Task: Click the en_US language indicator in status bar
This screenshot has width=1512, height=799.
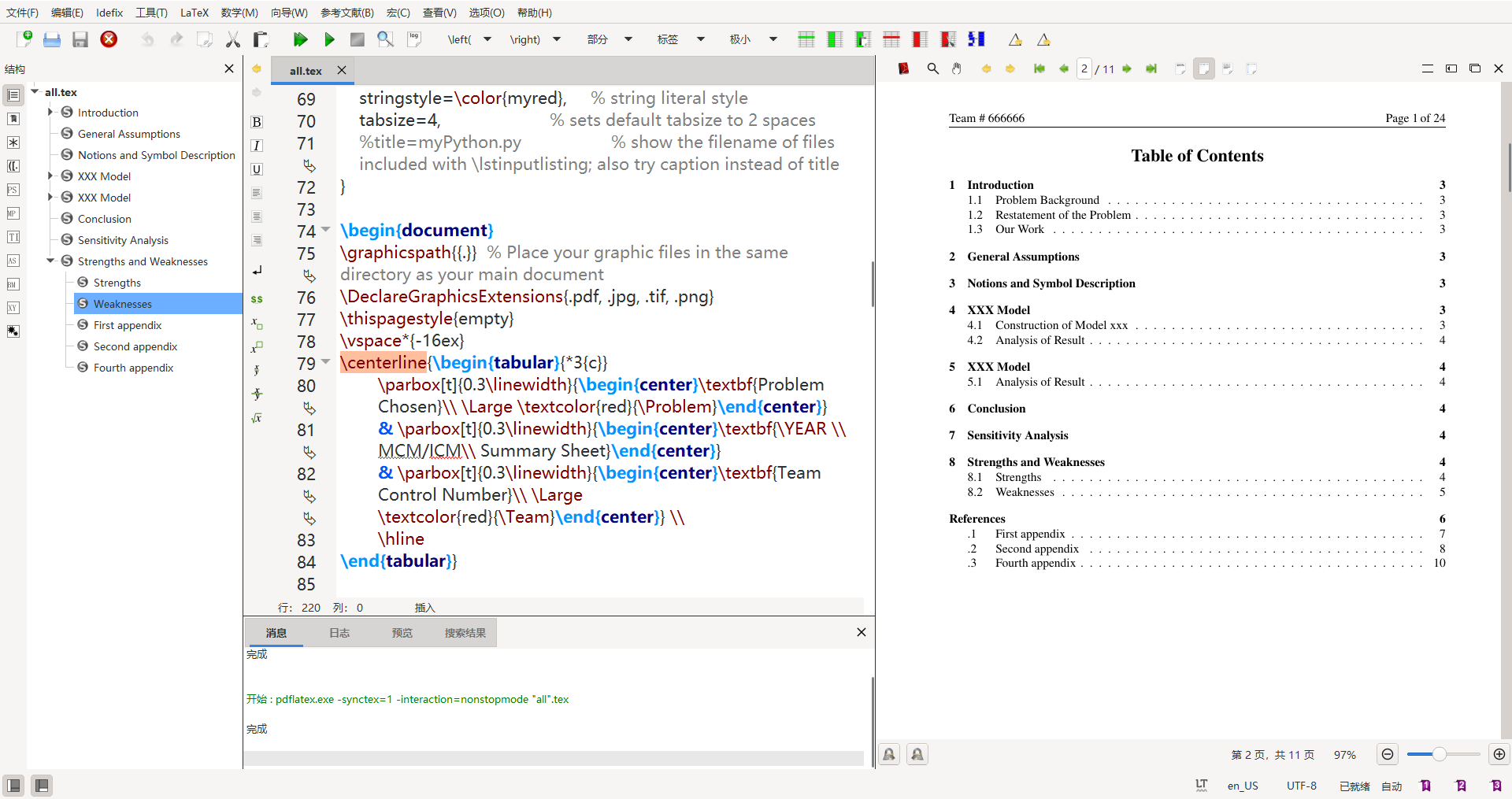Action: 1243,786
